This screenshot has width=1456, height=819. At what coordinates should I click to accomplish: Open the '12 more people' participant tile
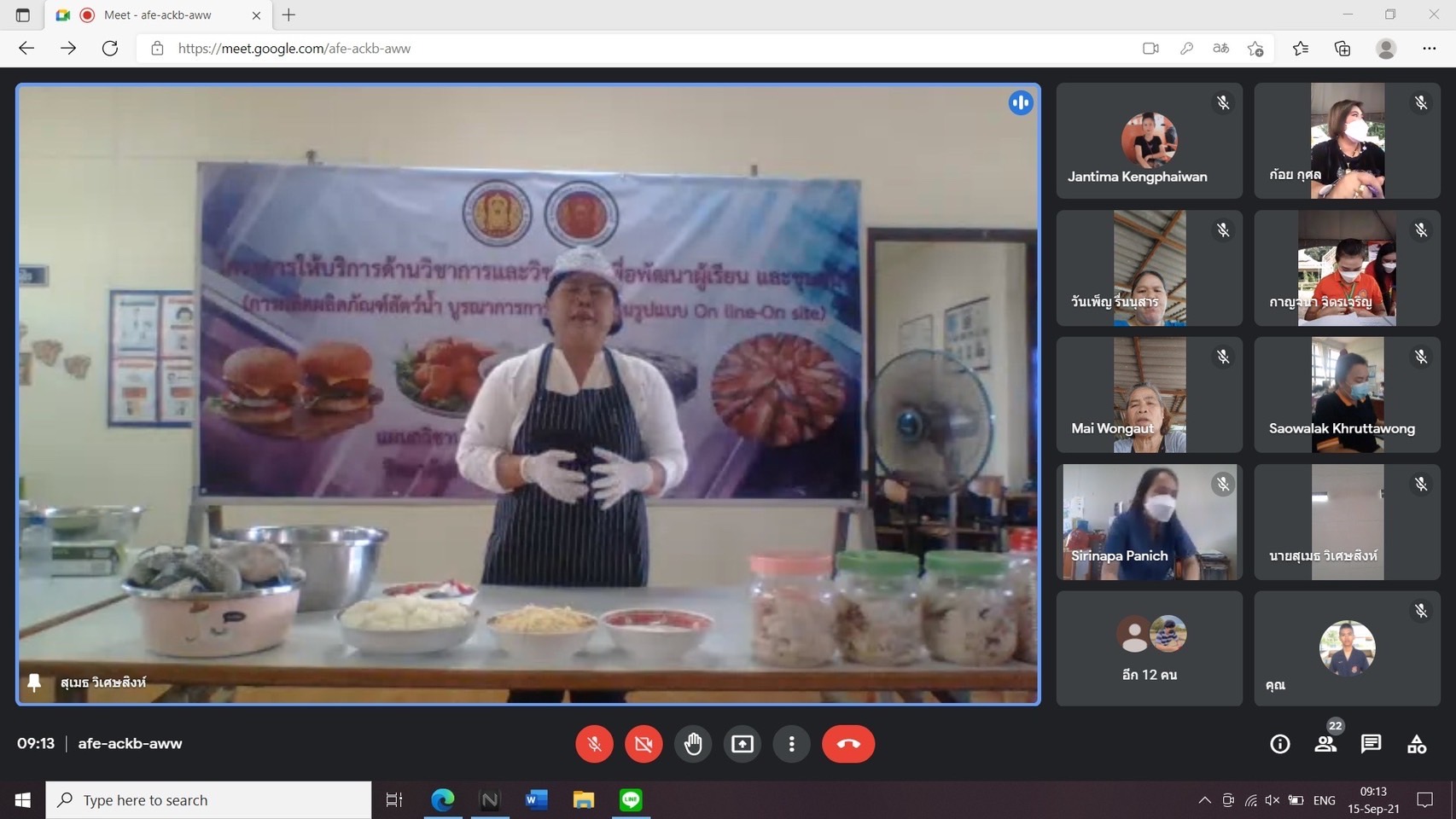(1149, 648)
